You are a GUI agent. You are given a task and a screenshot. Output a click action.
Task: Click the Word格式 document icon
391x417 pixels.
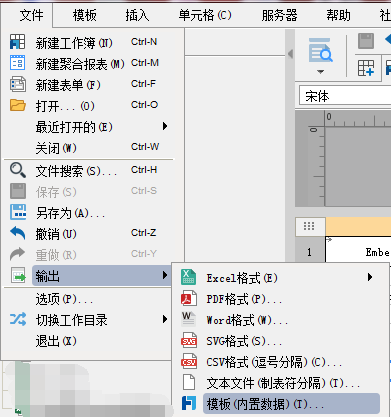tap(189, 319)
